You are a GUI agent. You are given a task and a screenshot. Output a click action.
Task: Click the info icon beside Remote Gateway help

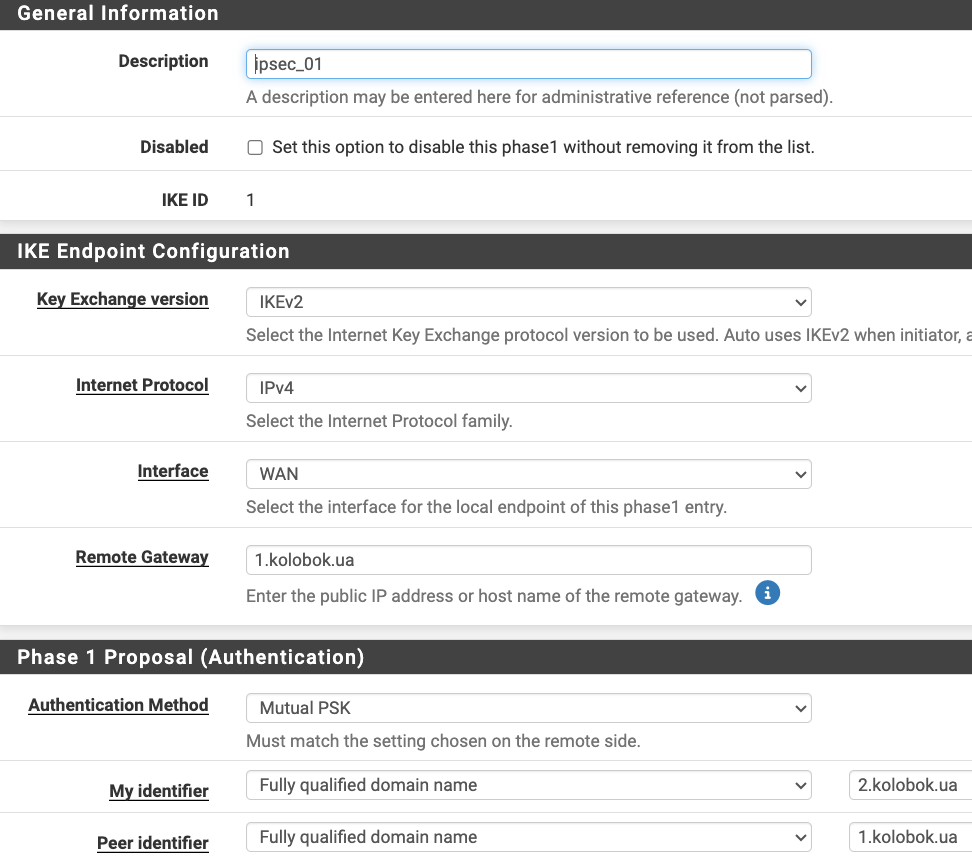pyautogui.click(x=767, y=593)
